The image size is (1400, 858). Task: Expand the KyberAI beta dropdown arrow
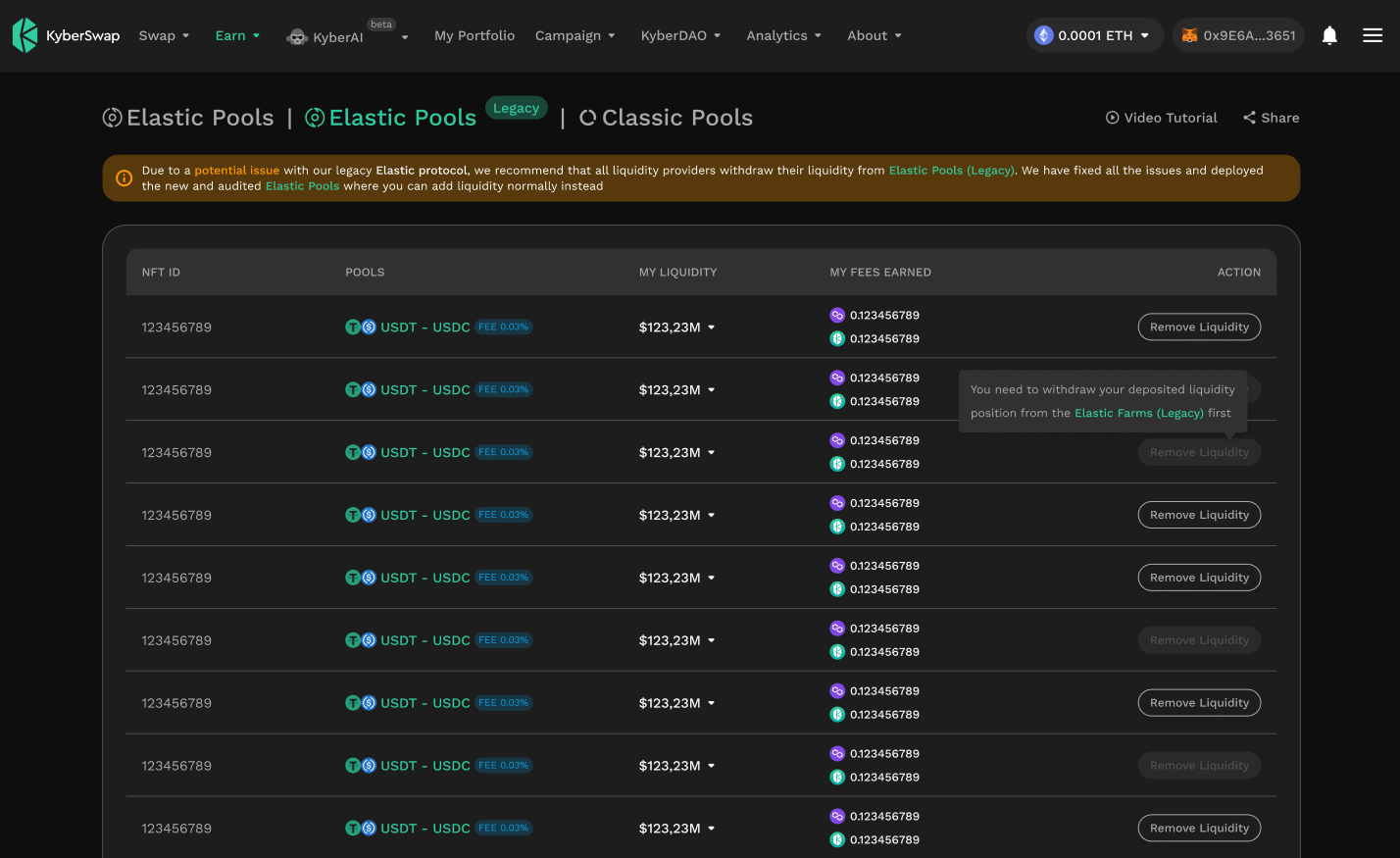pos(405,37)
